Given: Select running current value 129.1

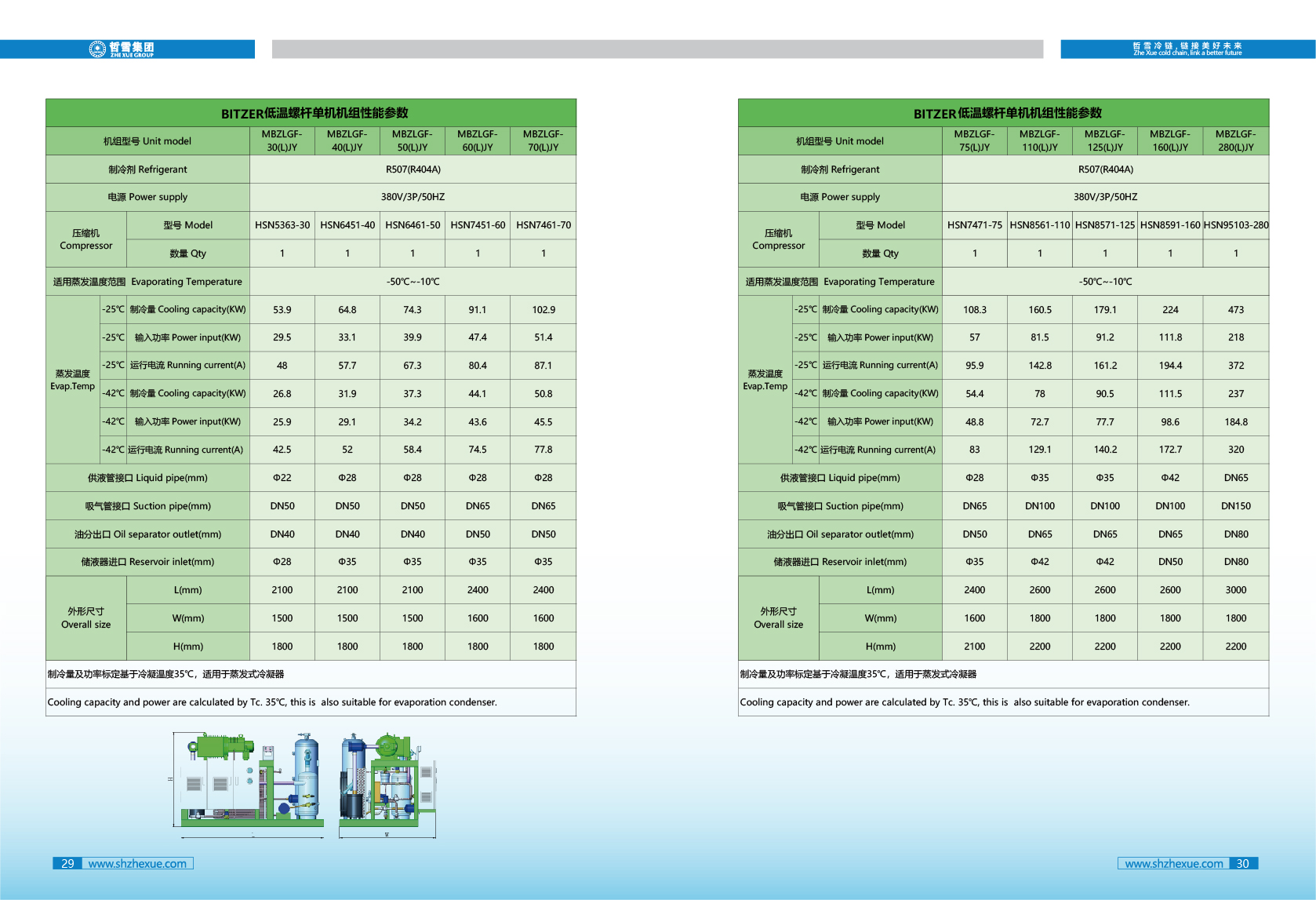Looking at the screenshot, I should 1040,450.
